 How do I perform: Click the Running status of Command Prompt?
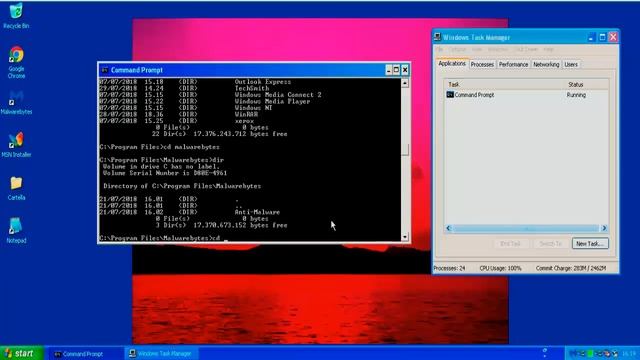576,95
